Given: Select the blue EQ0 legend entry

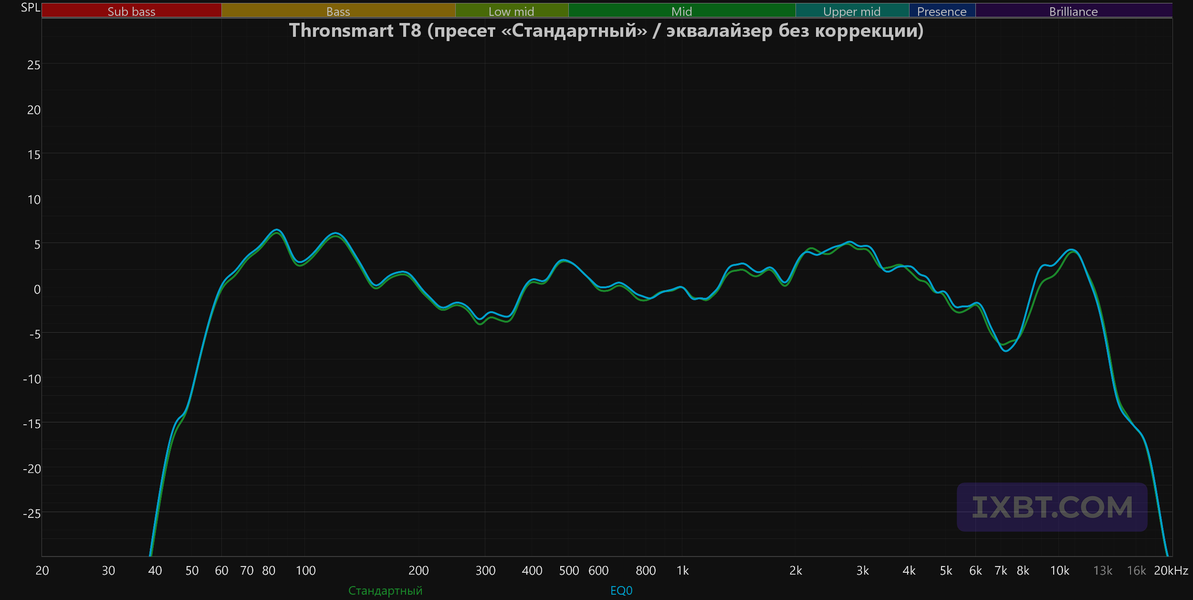Looking at the screenshot, I should (622, 591).
